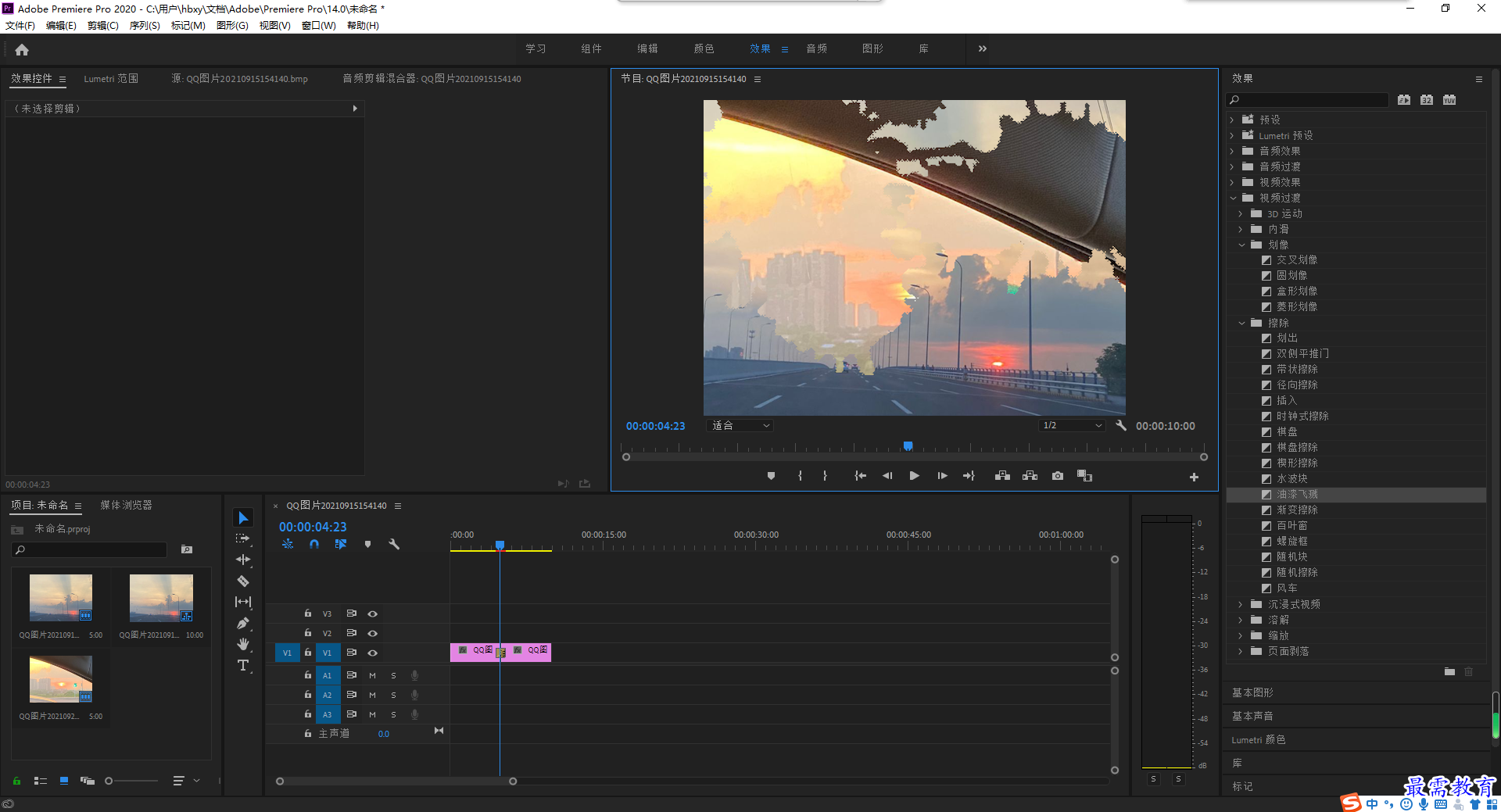Image resolution: width=1501 pixels, height=812 pixels.
Task: Click Go to Out point button
Action: pyautogui.click(x=969, y=476)
